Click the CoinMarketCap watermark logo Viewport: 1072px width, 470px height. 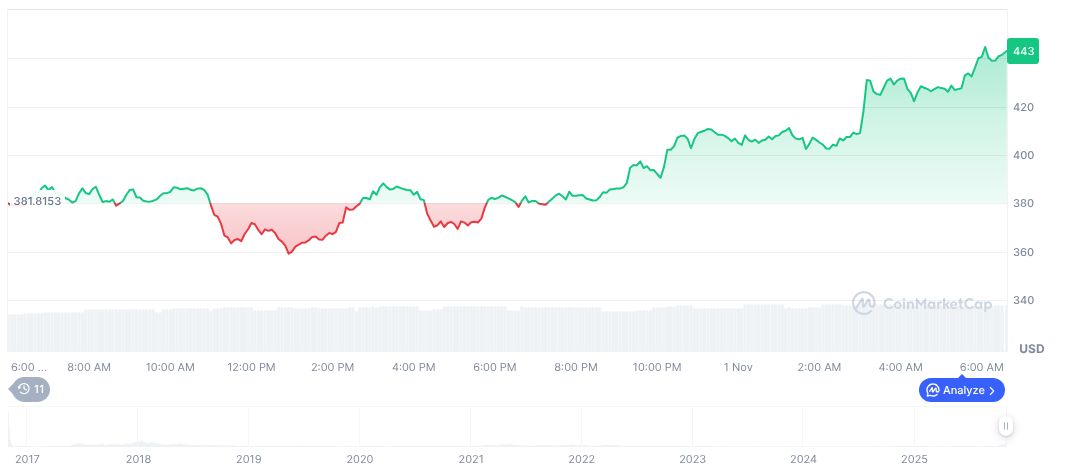tap(922, 303)
